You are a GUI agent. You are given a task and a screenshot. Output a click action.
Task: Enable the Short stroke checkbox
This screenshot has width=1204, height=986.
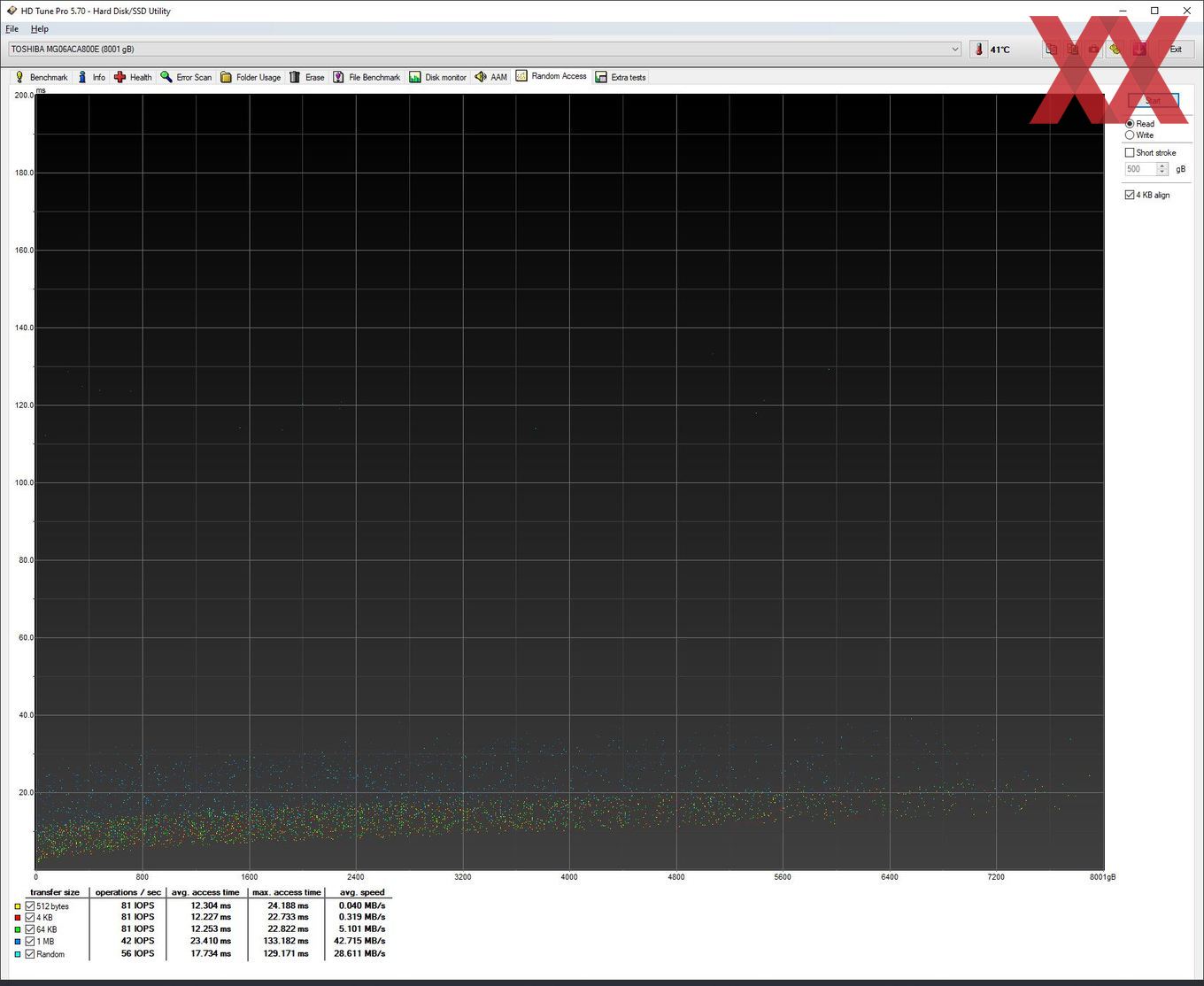click(1130, 152)
